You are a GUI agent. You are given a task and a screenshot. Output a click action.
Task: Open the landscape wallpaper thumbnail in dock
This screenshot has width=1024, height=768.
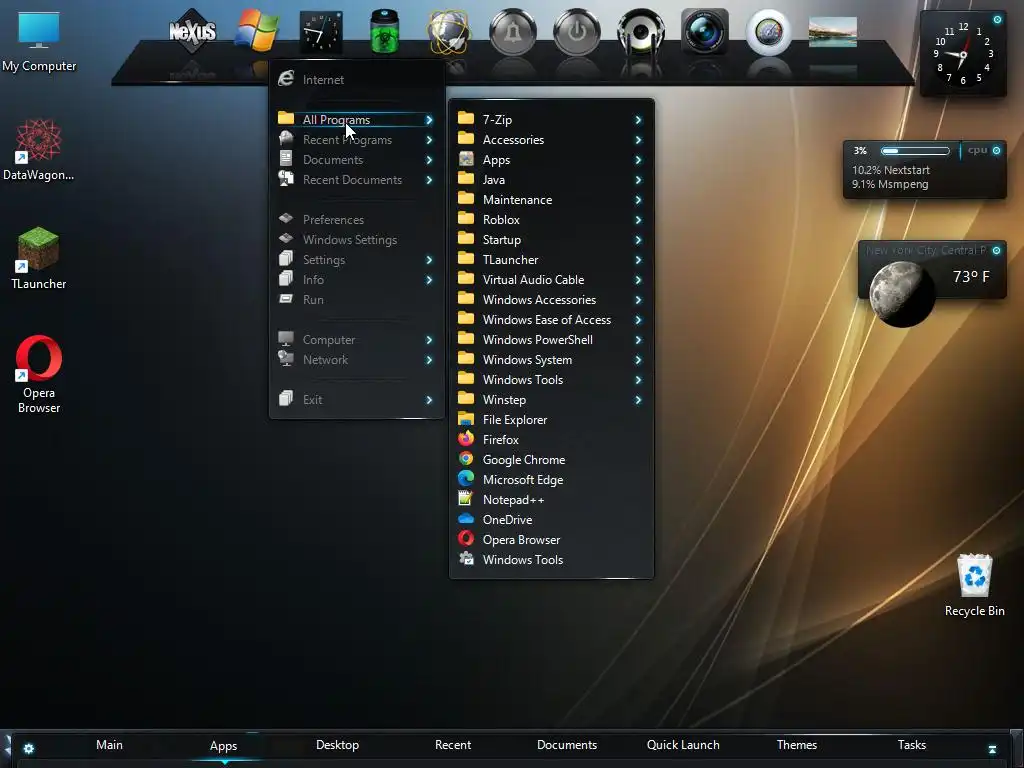coord(833,32)
